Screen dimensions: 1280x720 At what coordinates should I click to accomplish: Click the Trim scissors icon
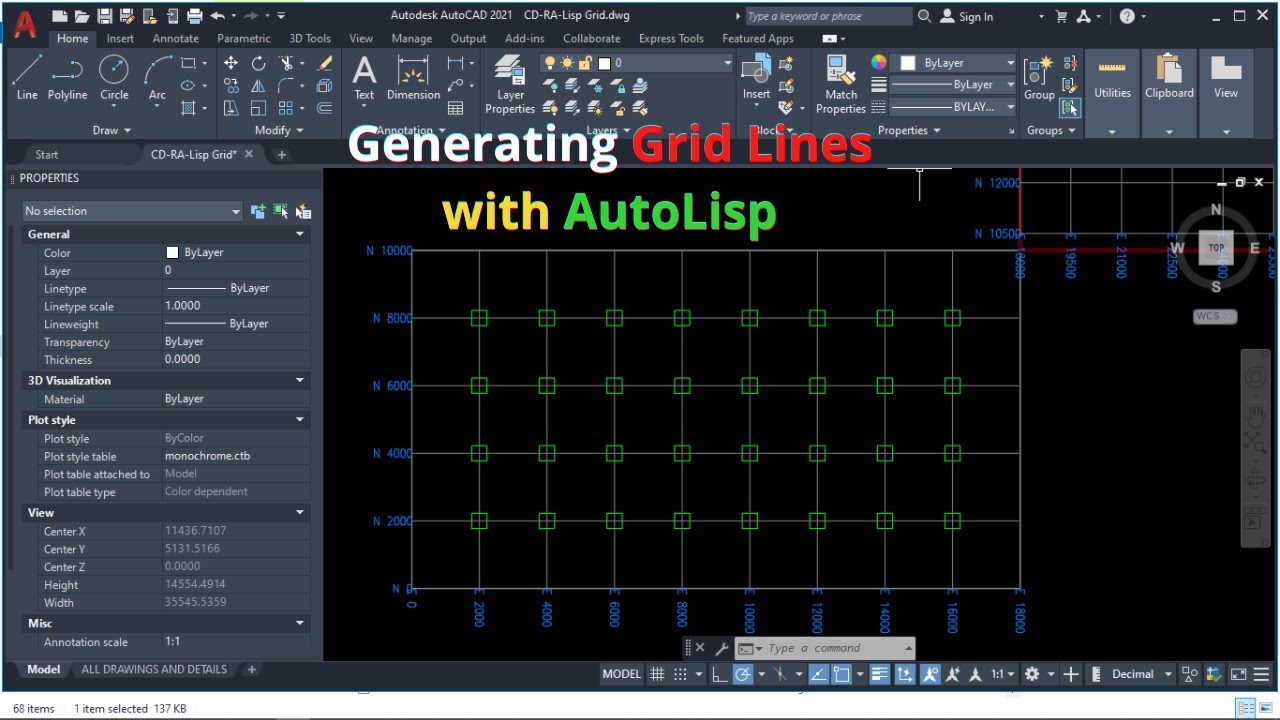tap(287, 63)
